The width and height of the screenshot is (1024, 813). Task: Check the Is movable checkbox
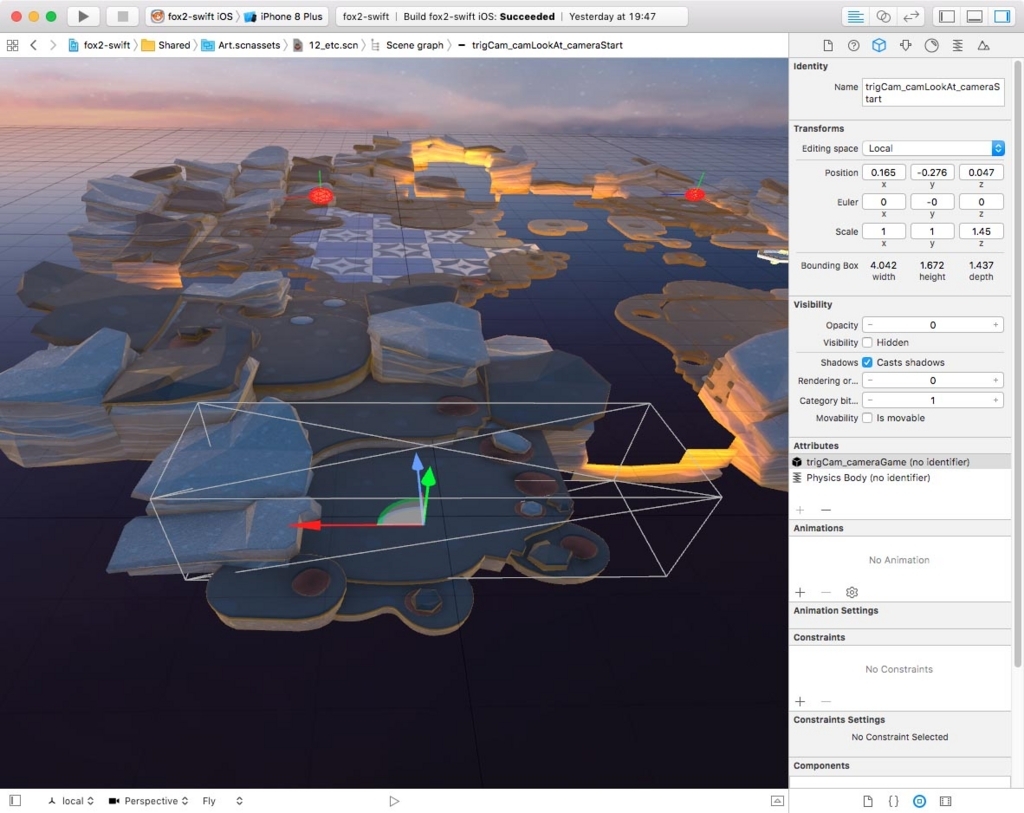click(867, 418)
